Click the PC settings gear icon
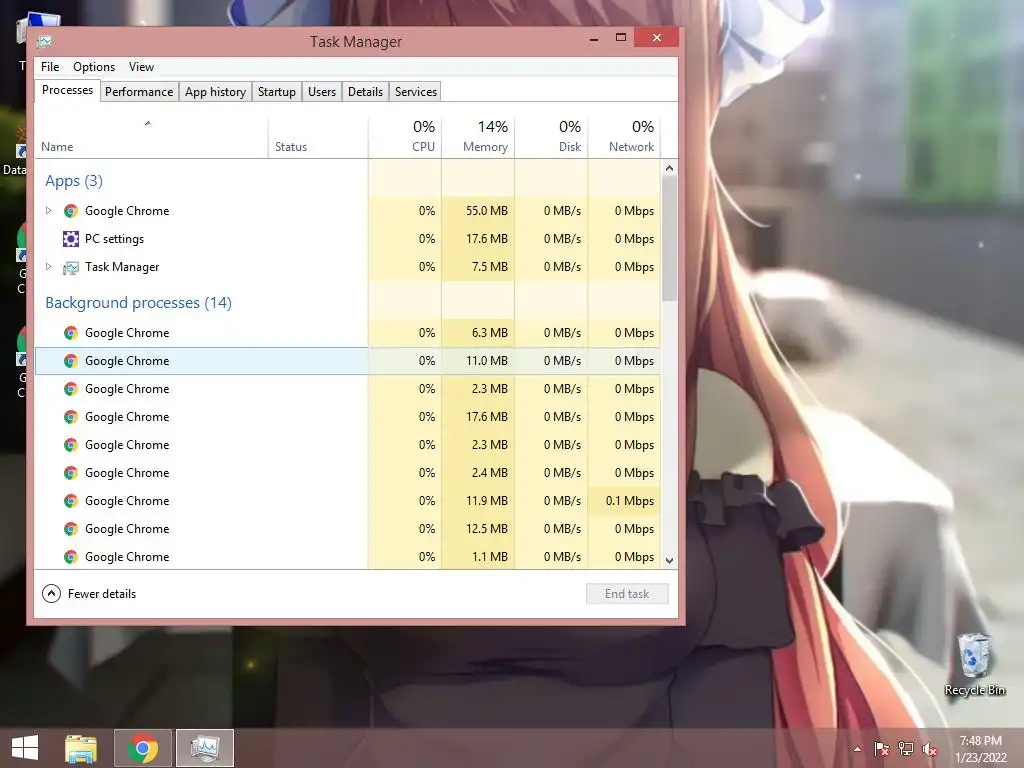This screenshot has height=768, width=1024. click(71, 239)
